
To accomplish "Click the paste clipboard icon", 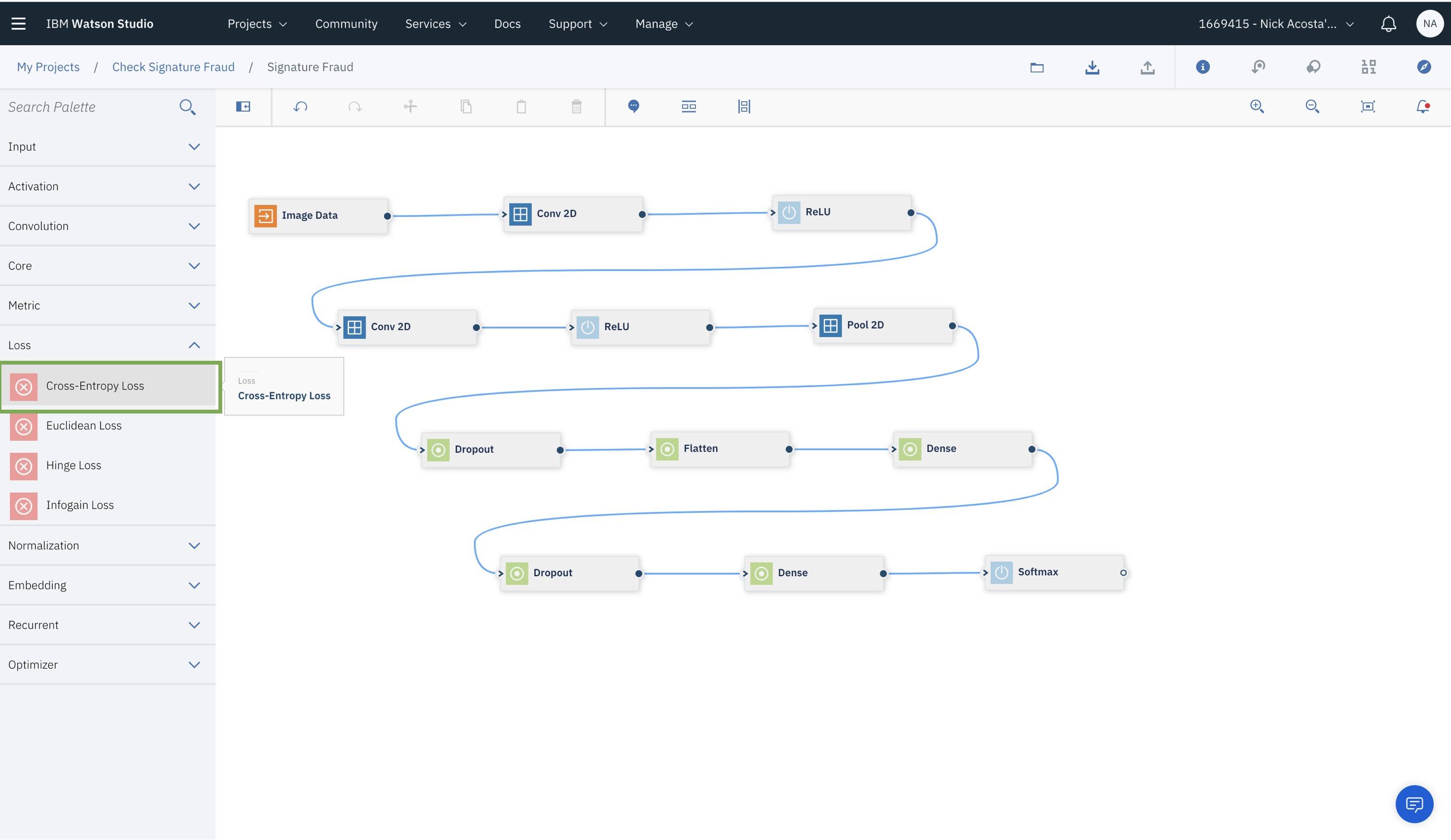I will [x=521, y=106].
